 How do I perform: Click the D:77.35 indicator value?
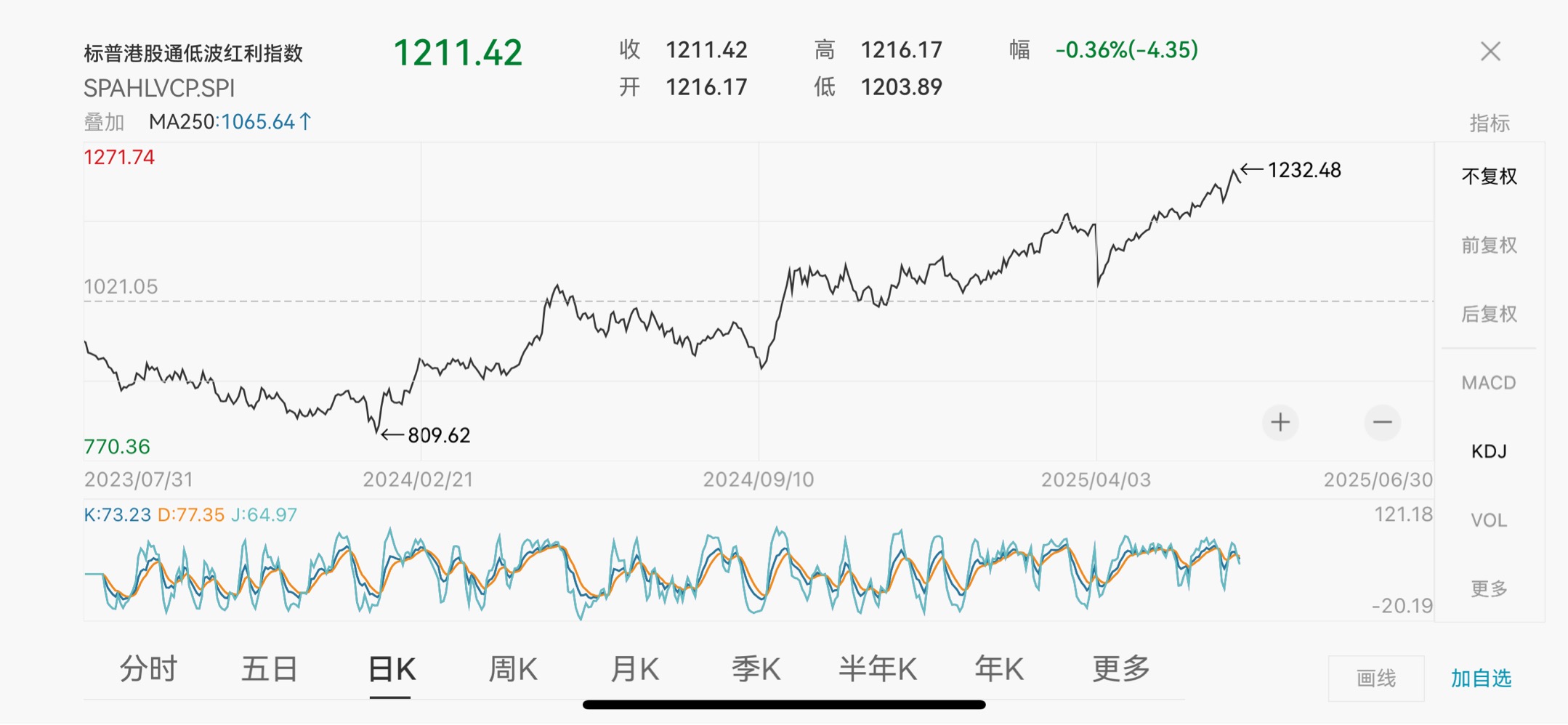click(191, 515)
